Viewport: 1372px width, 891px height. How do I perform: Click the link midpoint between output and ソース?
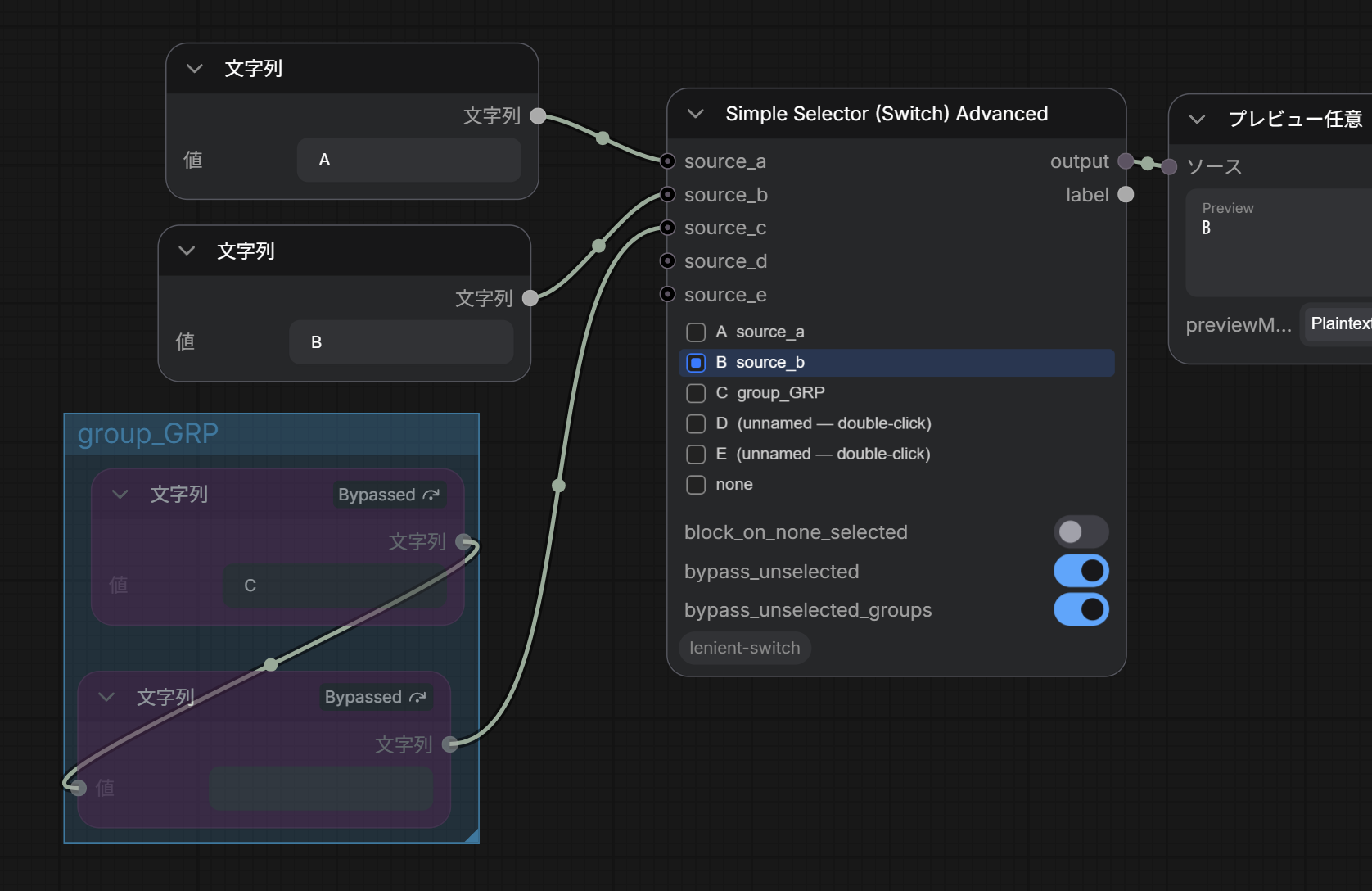1148,164
